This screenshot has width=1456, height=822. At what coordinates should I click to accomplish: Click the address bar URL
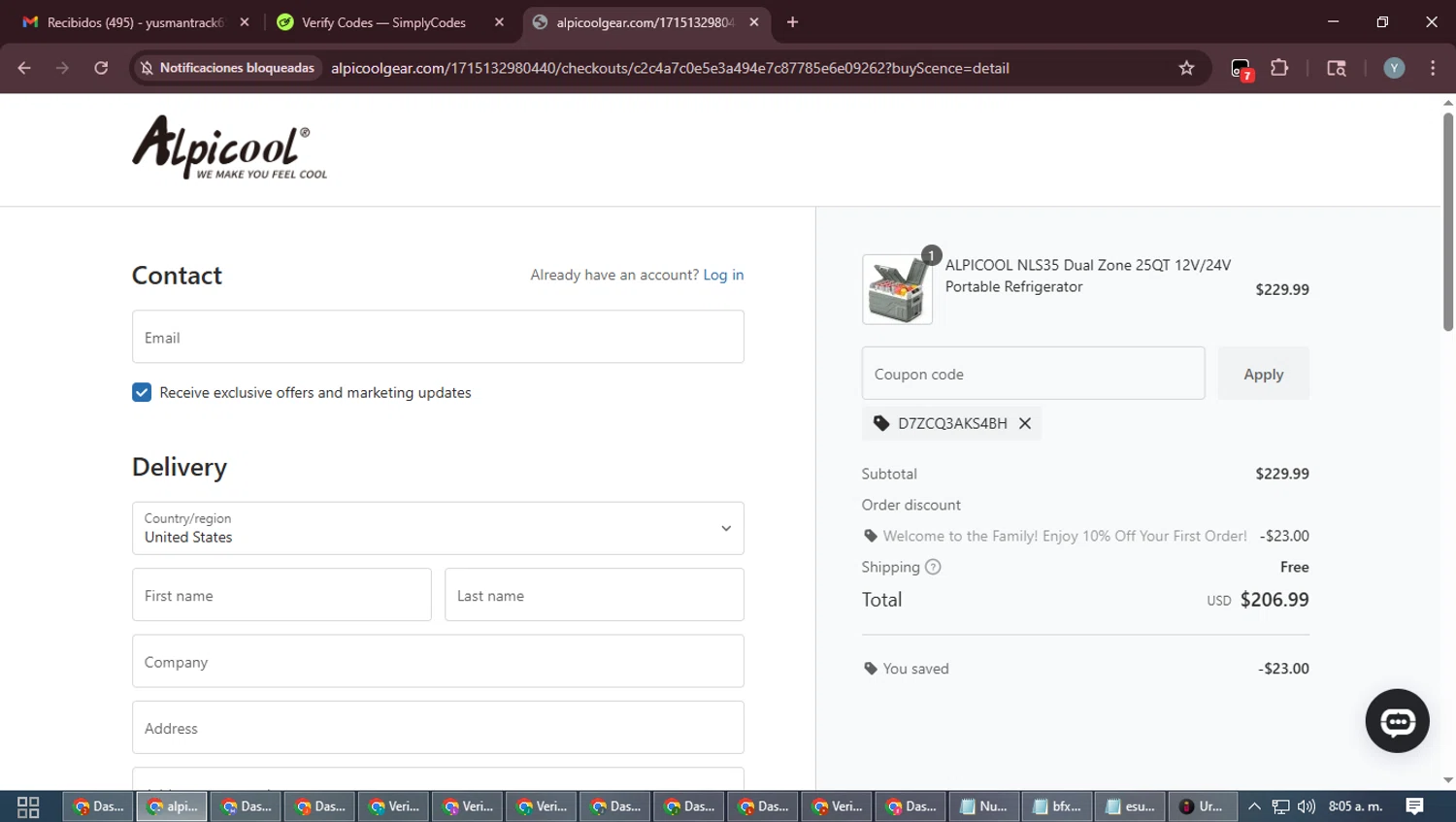pyautogui.click(x=670, y=68)
